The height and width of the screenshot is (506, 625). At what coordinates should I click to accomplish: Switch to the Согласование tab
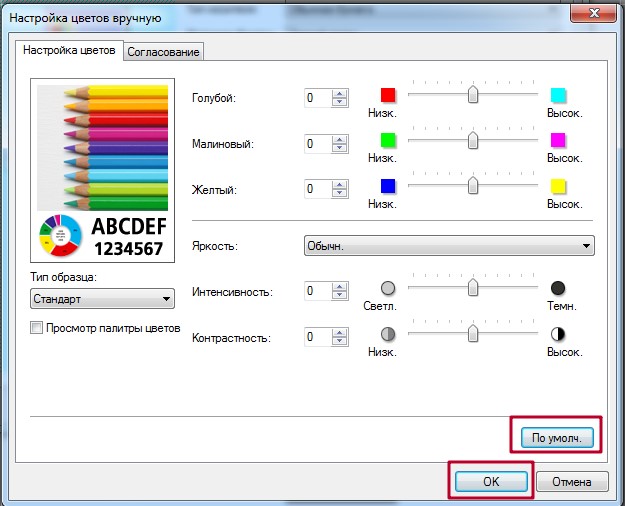pos(163,52)
